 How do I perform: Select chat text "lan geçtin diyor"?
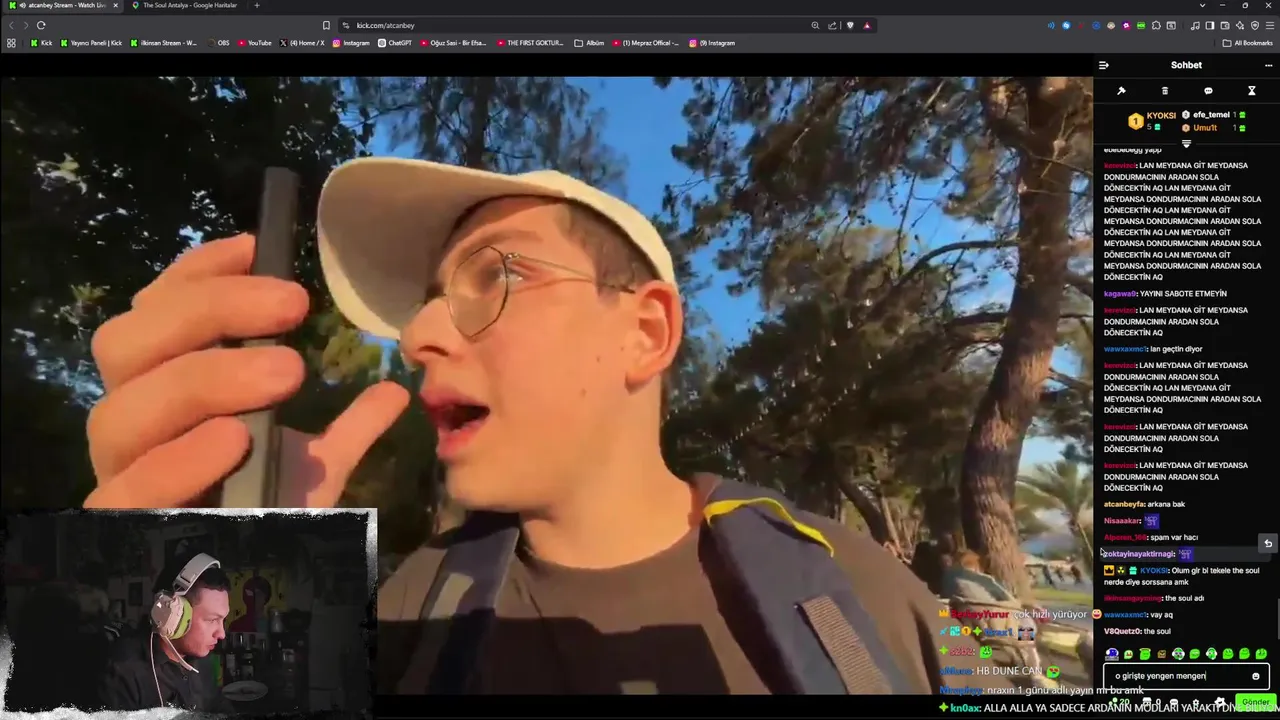tap(1176, 349)
